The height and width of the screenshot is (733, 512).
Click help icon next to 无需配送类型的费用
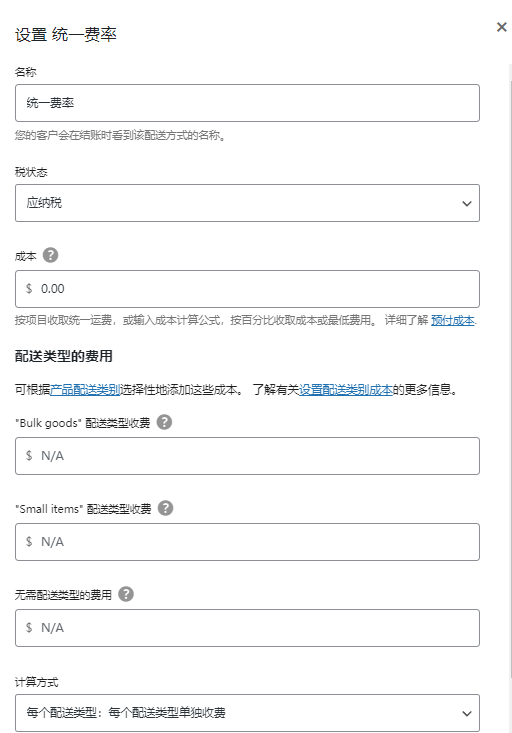(126, 594)
